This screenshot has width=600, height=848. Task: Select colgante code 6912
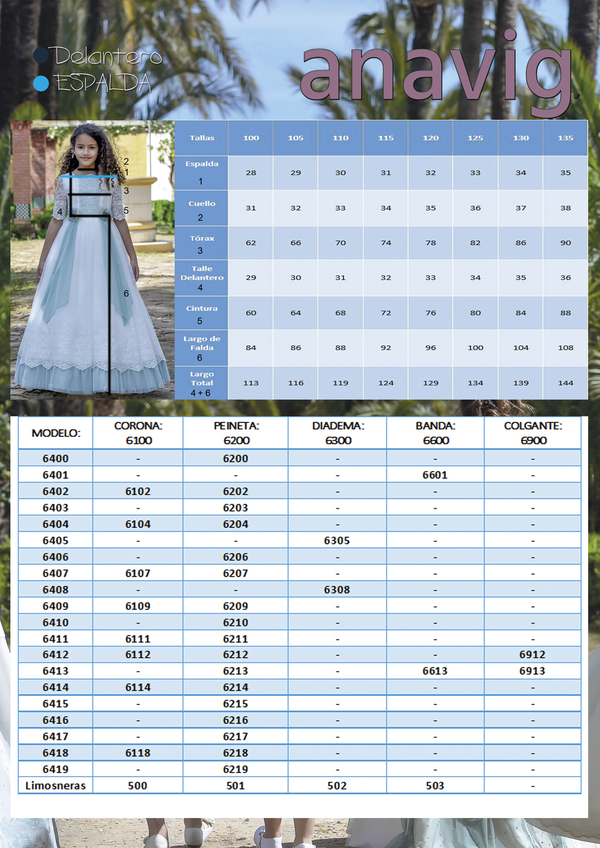click(x=532, y=654)
